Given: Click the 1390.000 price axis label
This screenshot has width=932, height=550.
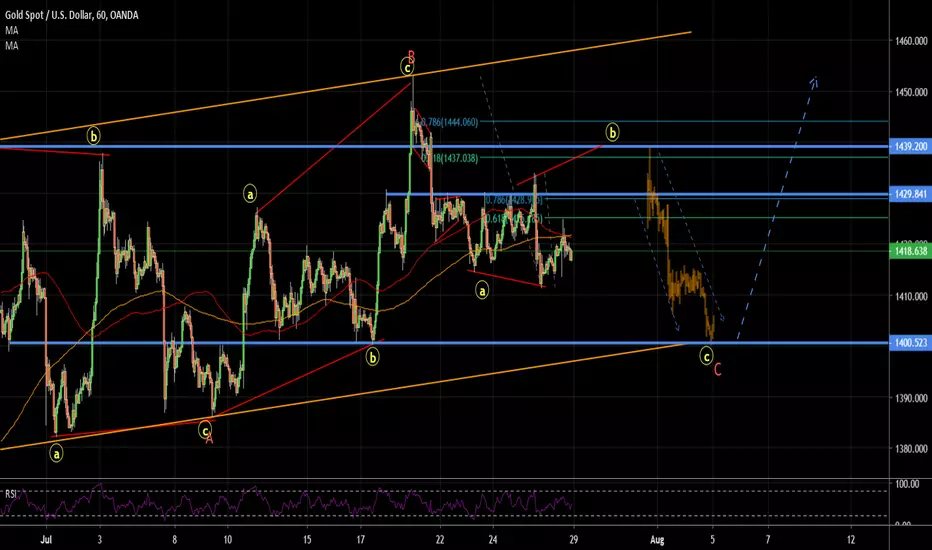Looking at the screenshot, I should (x=911, y=398).
